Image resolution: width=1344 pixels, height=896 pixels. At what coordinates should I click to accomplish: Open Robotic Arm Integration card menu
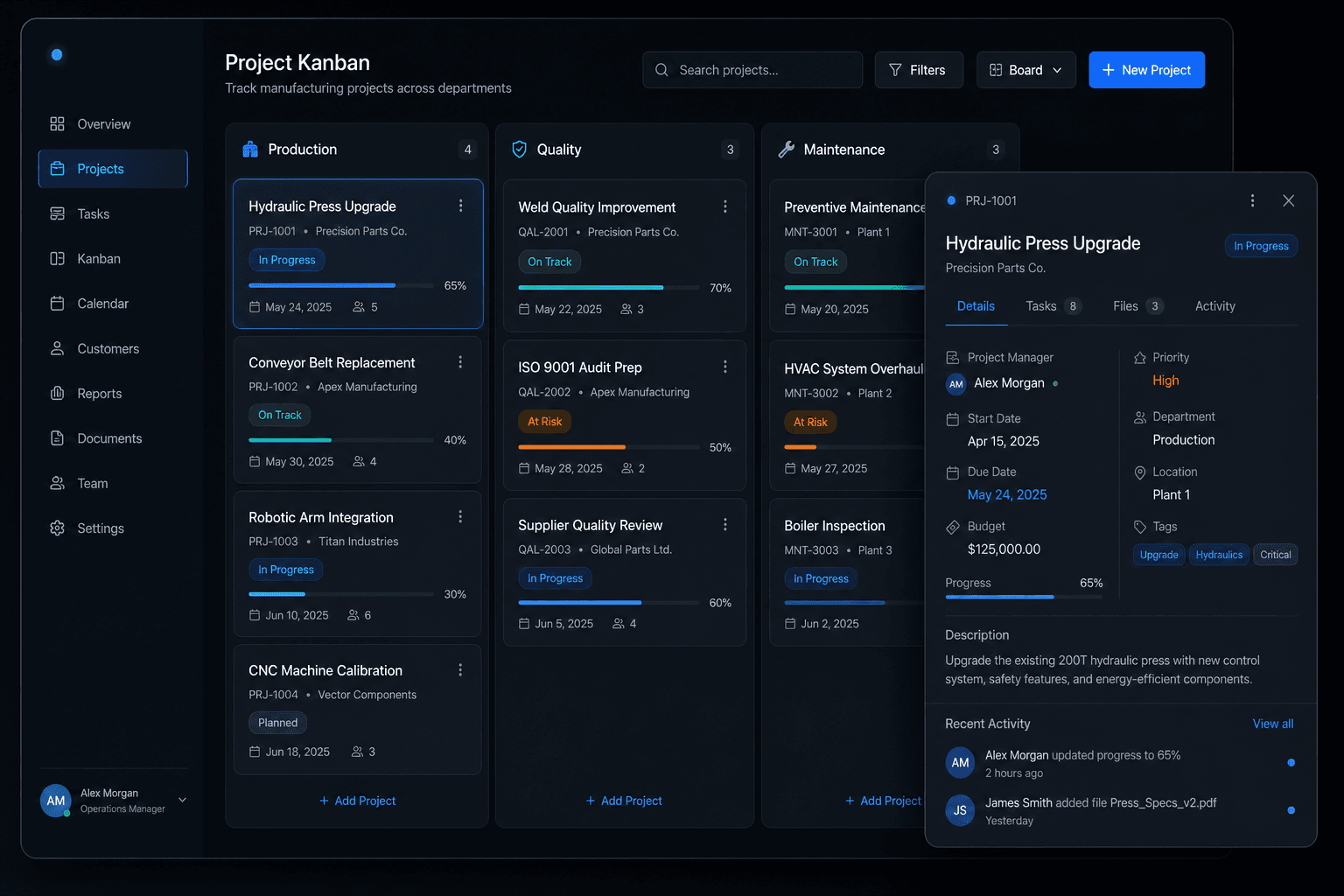coord(460,517)
